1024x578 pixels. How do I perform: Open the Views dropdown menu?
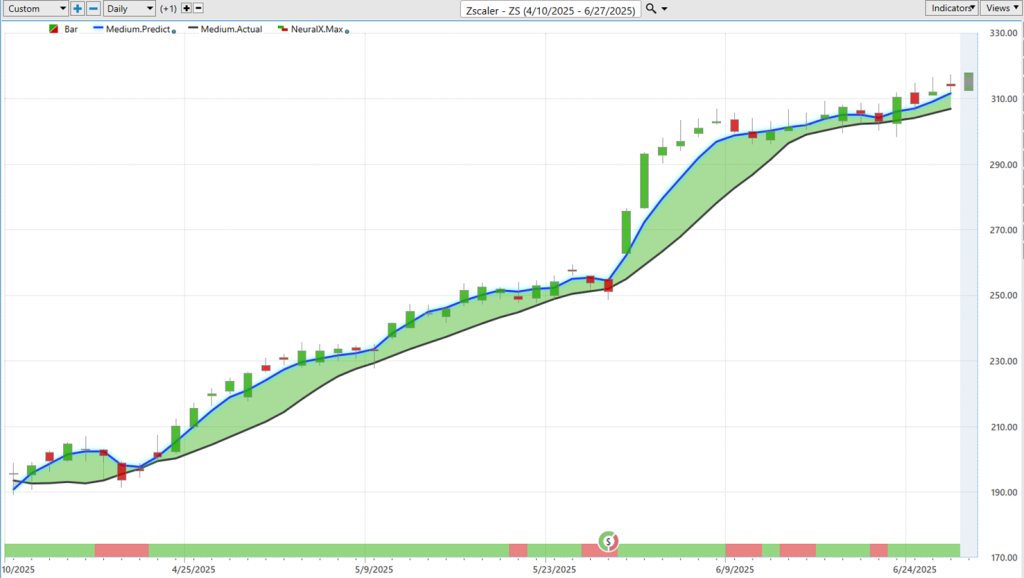(x=1002, y=8)
